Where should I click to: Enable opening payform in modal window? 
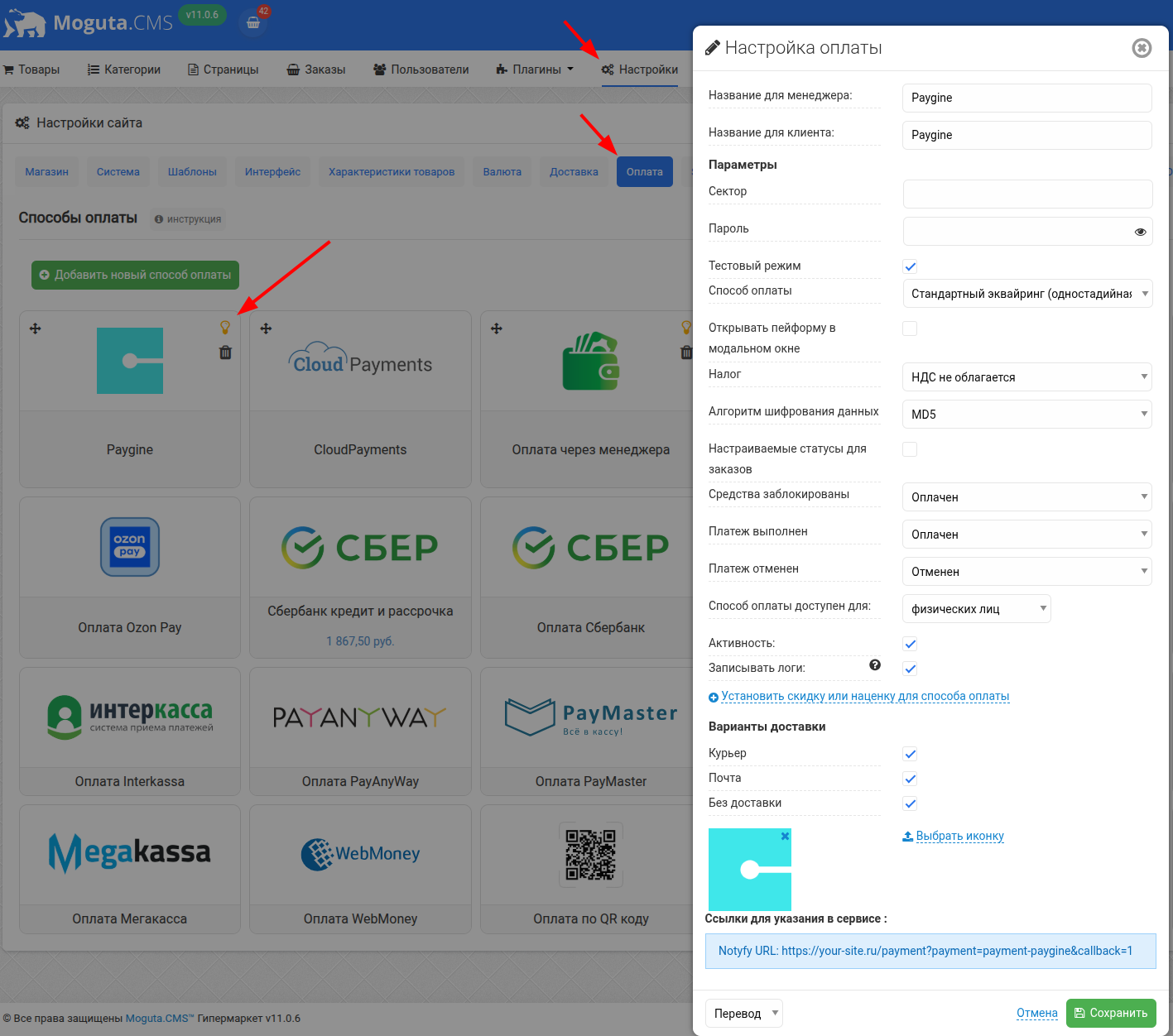click(910, 329)
